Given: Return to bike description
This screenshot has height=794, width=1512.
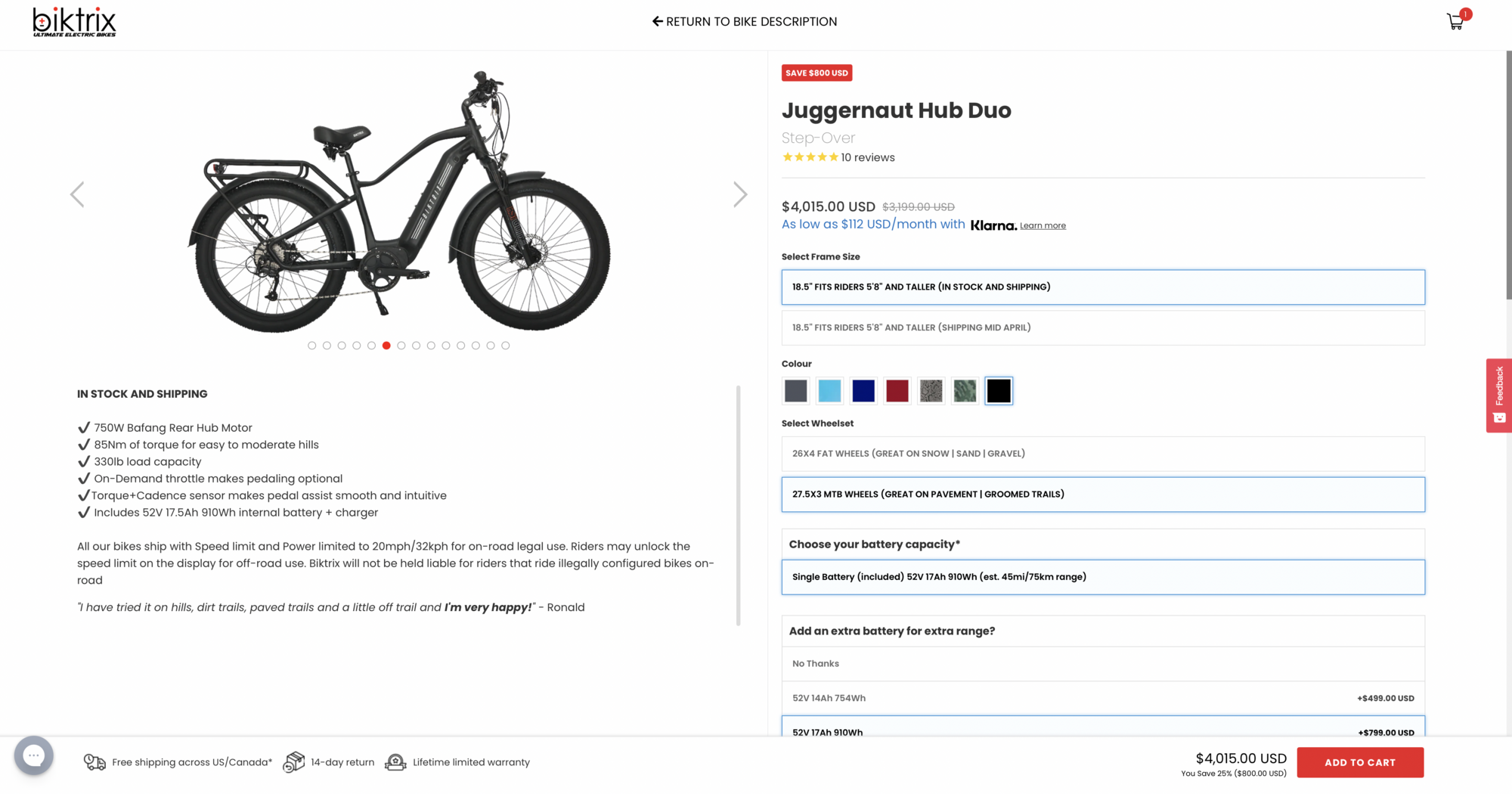Looking at the screenshot, I should point(745,22).
